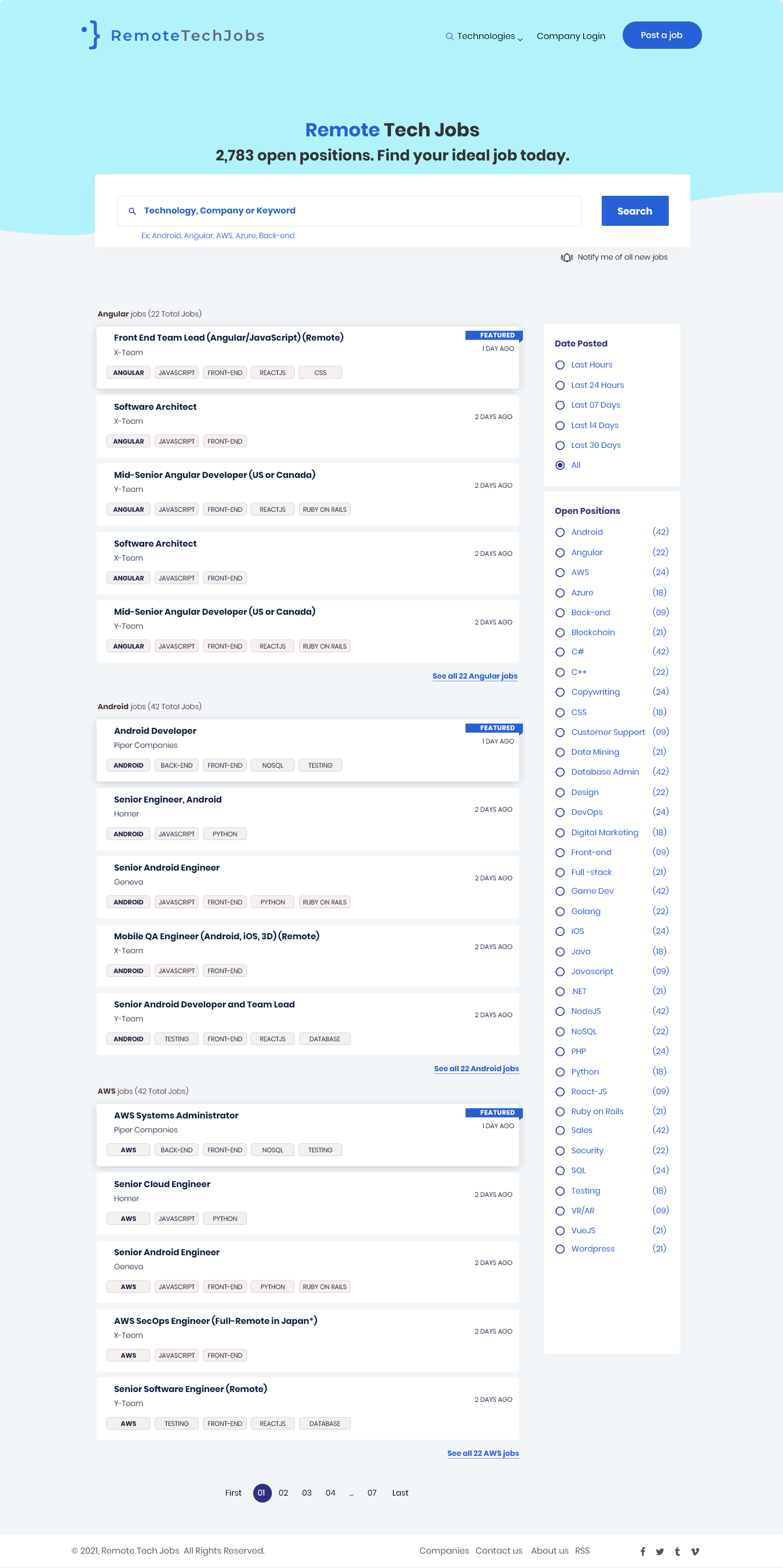The height and width of the screenshot is (1568, 783).
Task: Open the Twitter icon in footer
Action: point(660,1551)
